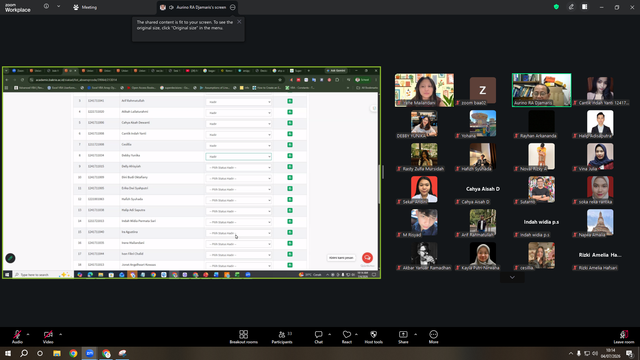Screen dimensions: 640x360
Task: Click the green encryption shield icon
Action: point(556,7)
